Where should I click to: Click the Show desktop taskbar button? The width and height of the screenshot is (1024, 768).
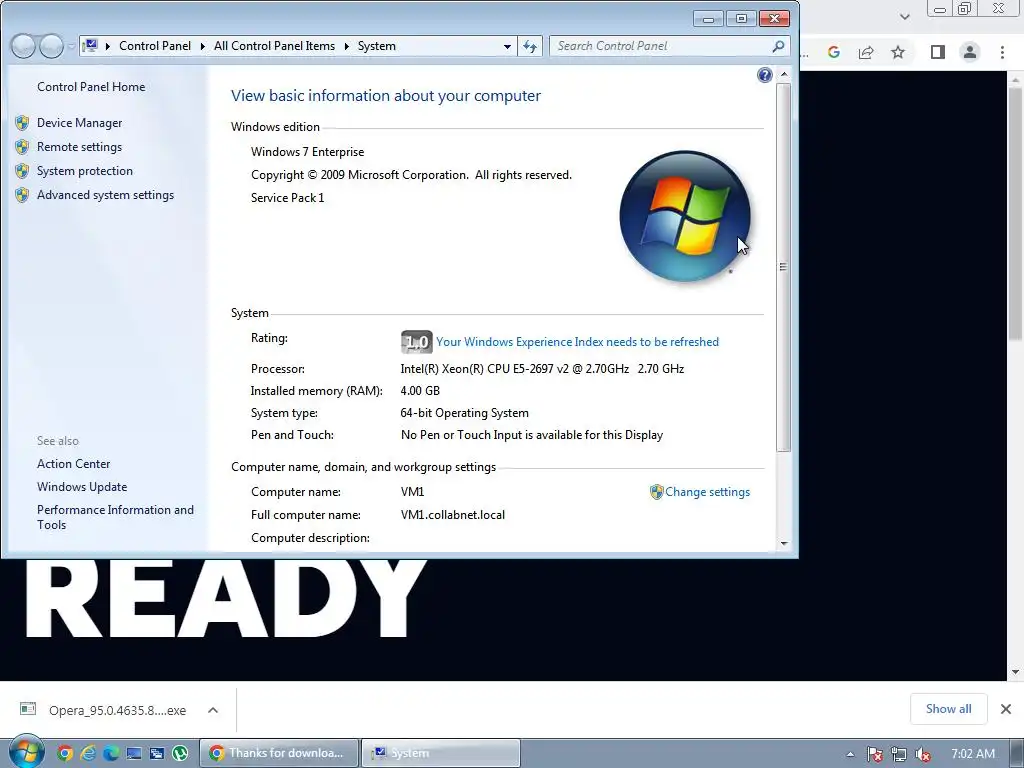click(1017, 753)
